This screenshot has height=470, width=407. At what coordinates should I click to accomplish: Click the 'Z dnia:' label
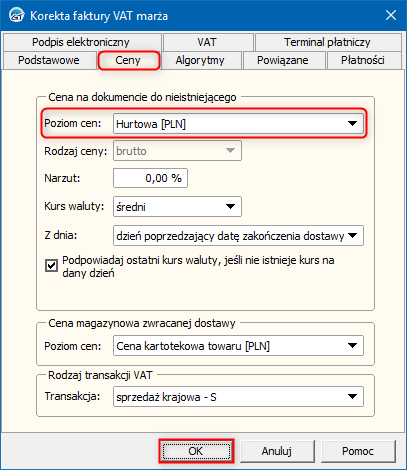click(x=61, y=235)
